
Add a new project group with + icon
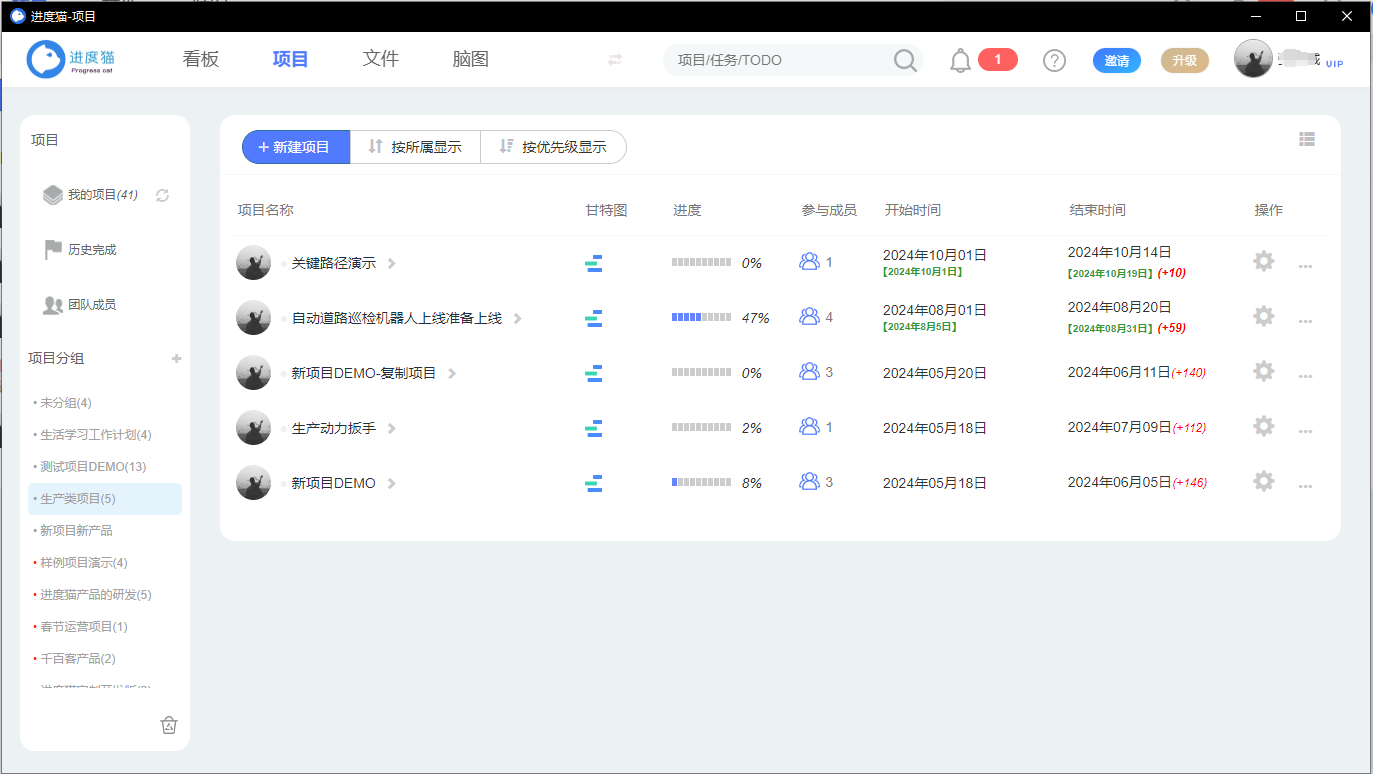coord(176,358)
